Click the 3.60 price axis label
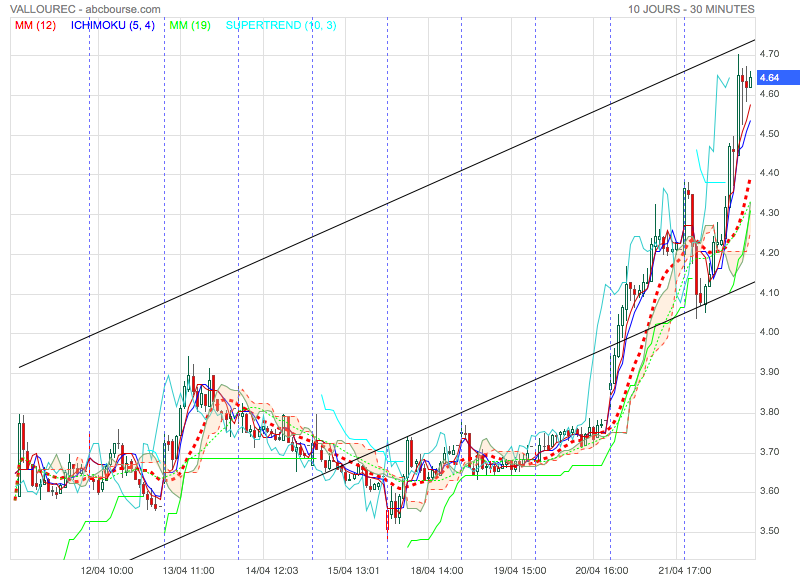This screenshot has width=800, height=580. (x=769, y=491)
